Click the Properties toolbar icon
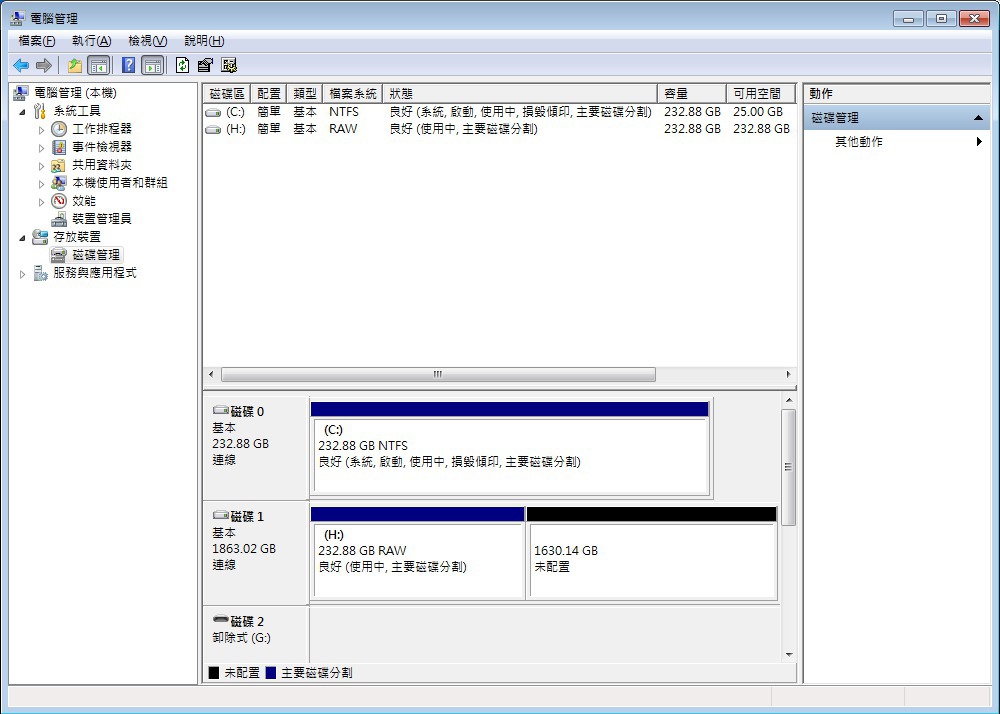 (205, 65)
